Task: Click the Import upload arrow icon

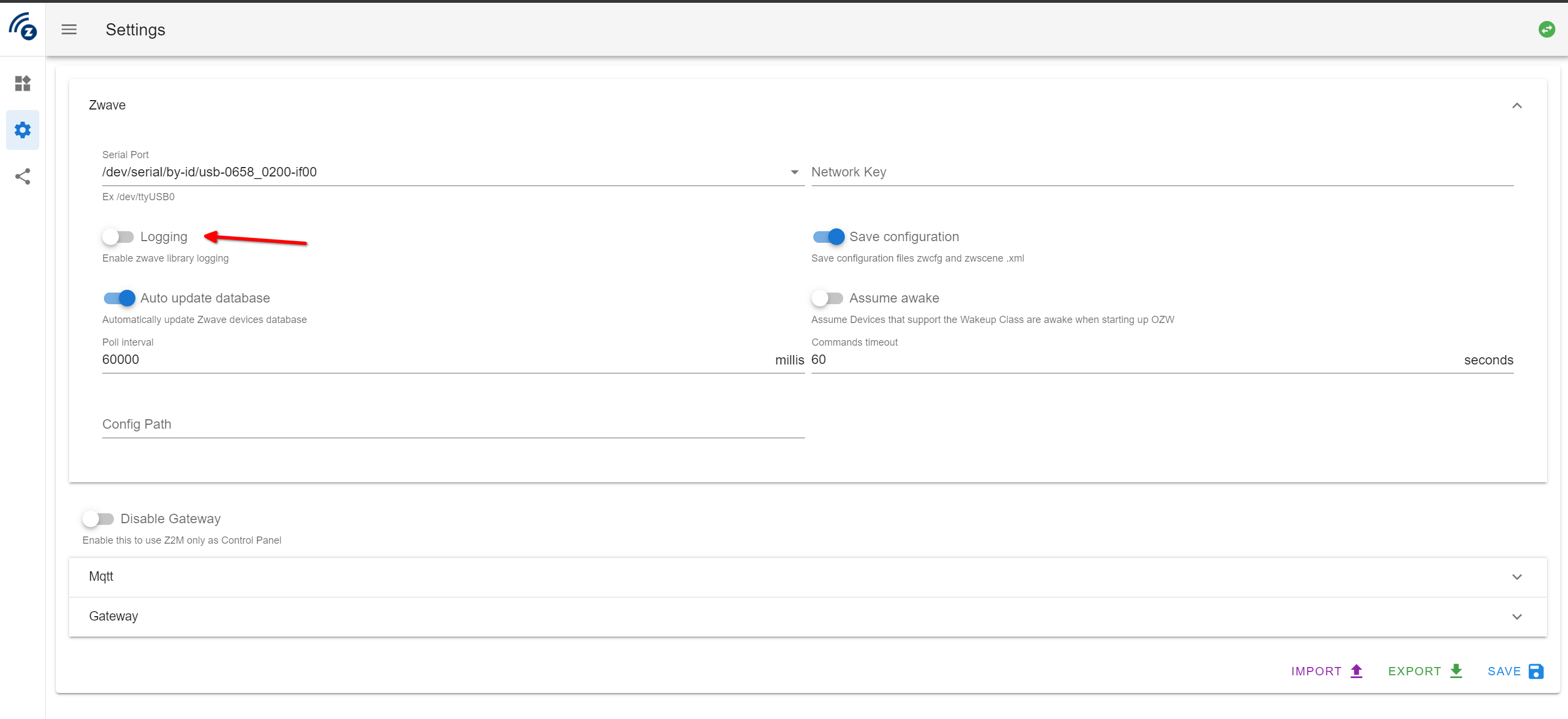Action: tap(1356, 671)
